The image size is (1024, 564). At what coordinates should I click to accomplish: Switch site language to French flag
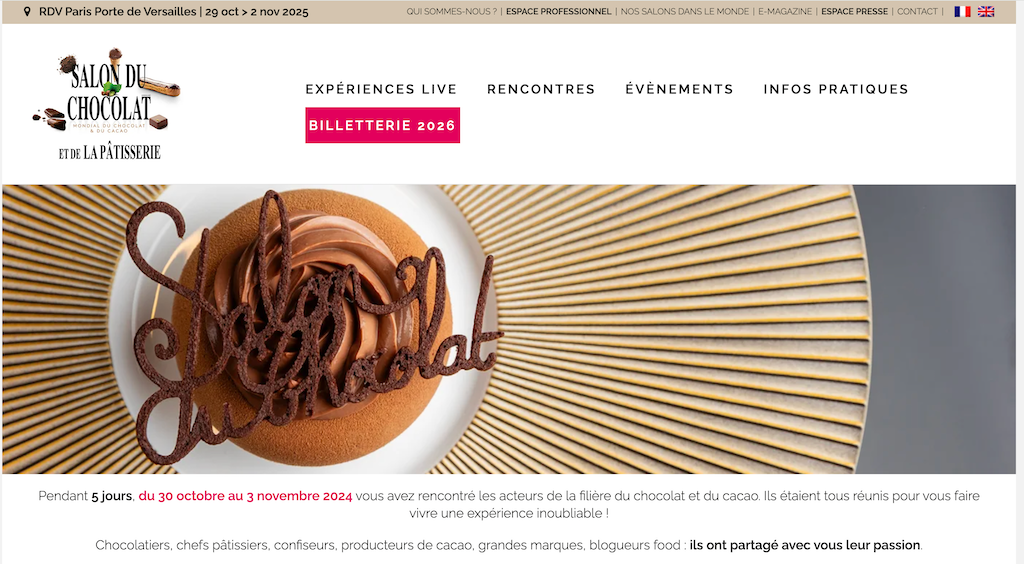[962, 12]
